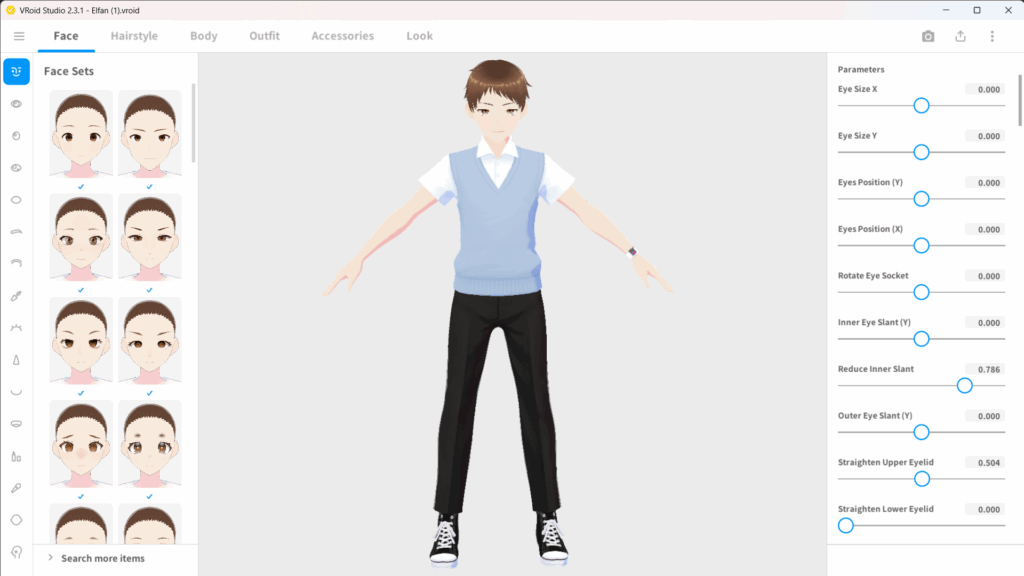Viewport: 1024px width, 576px height.
Task: Switch to the Hairstyle tab
Action: [x=134, y=36]
